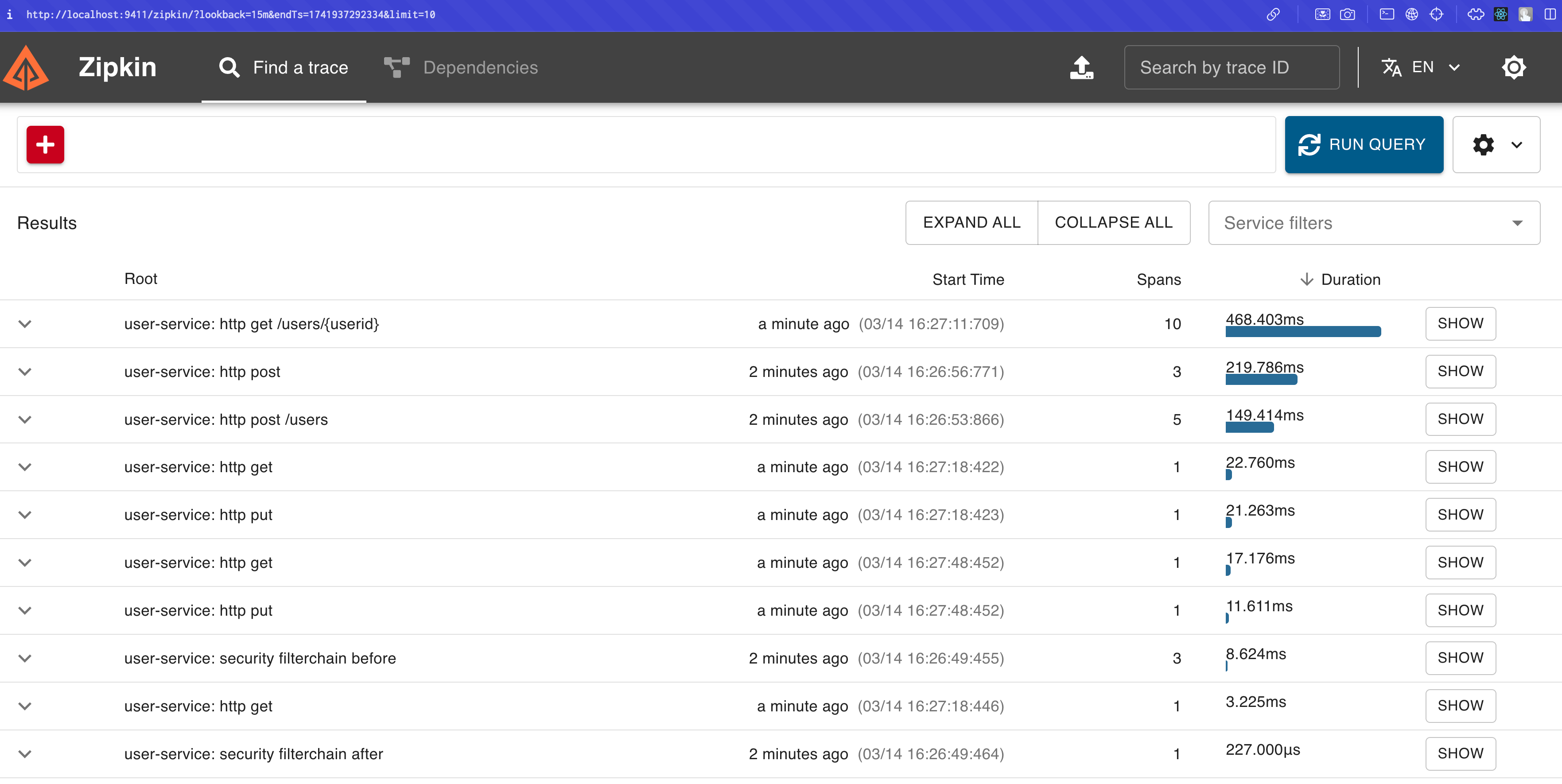This screenshot has height=784, width=1562.
Task: Toggle the light/dark theme sun icon
Action: point(1513,67)
